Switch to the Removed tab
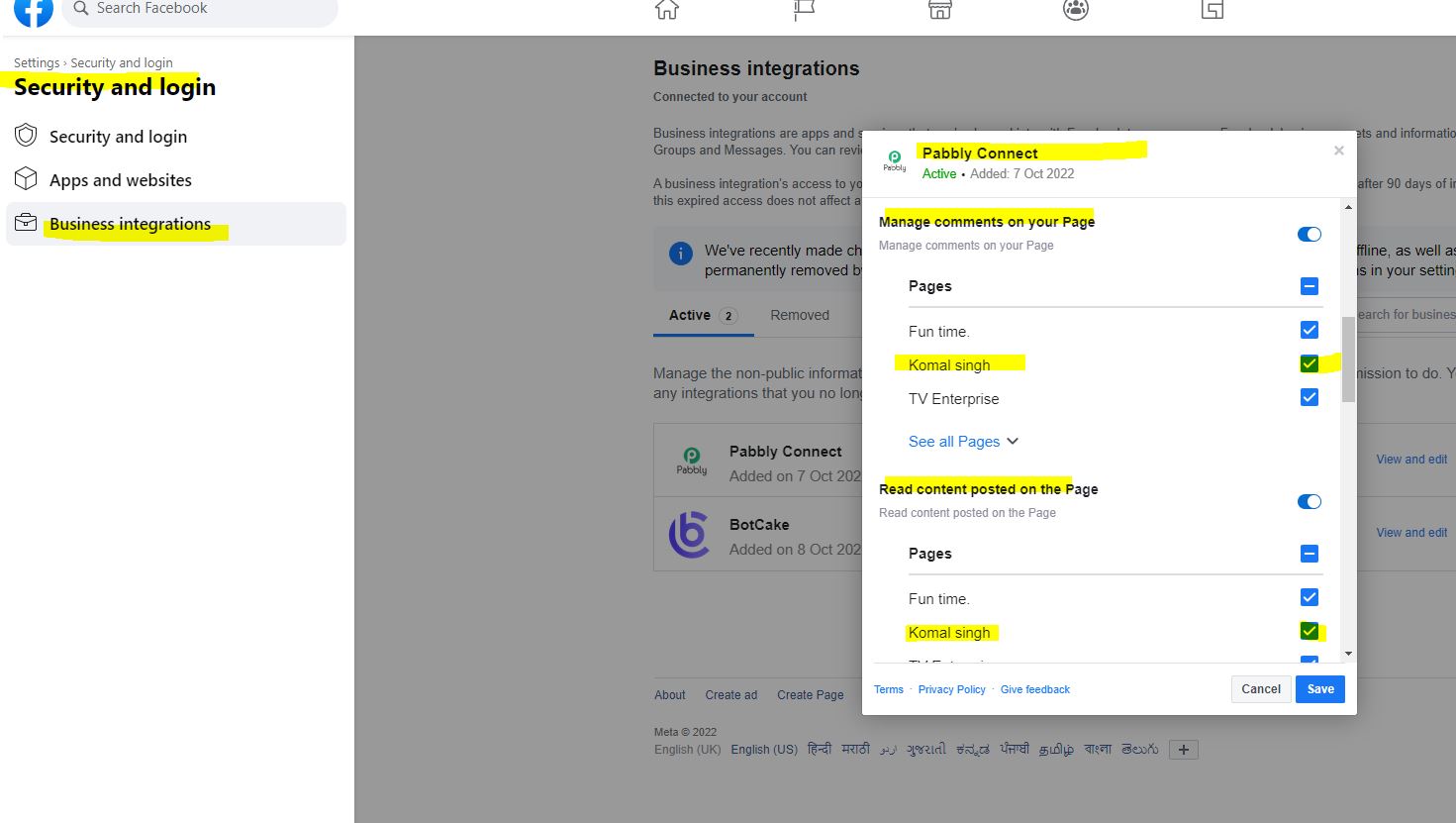1456x823 pixels. pyautogui.click(x=800, y=315)
